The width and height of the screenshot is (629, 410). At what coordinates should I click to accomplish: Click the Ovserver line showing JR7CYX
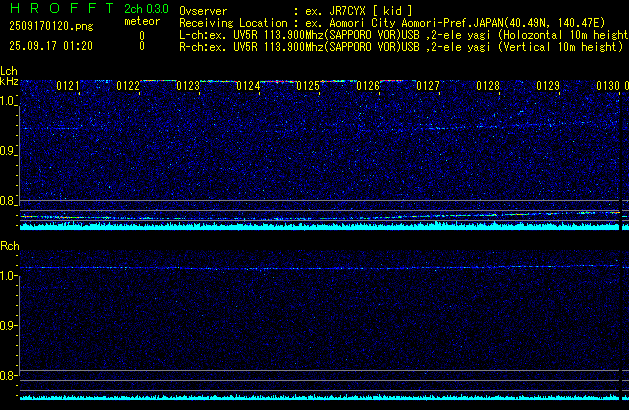(x=296, y=11)
